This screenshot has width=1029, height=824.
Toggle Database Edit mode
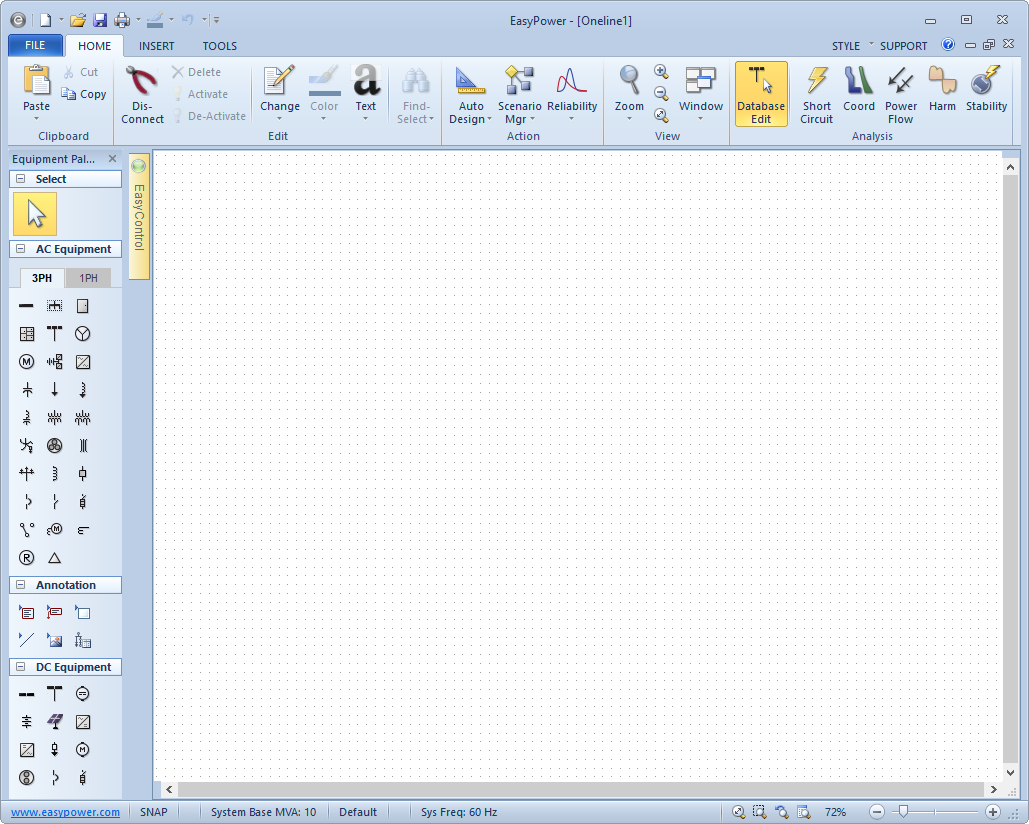pos(761,93)
